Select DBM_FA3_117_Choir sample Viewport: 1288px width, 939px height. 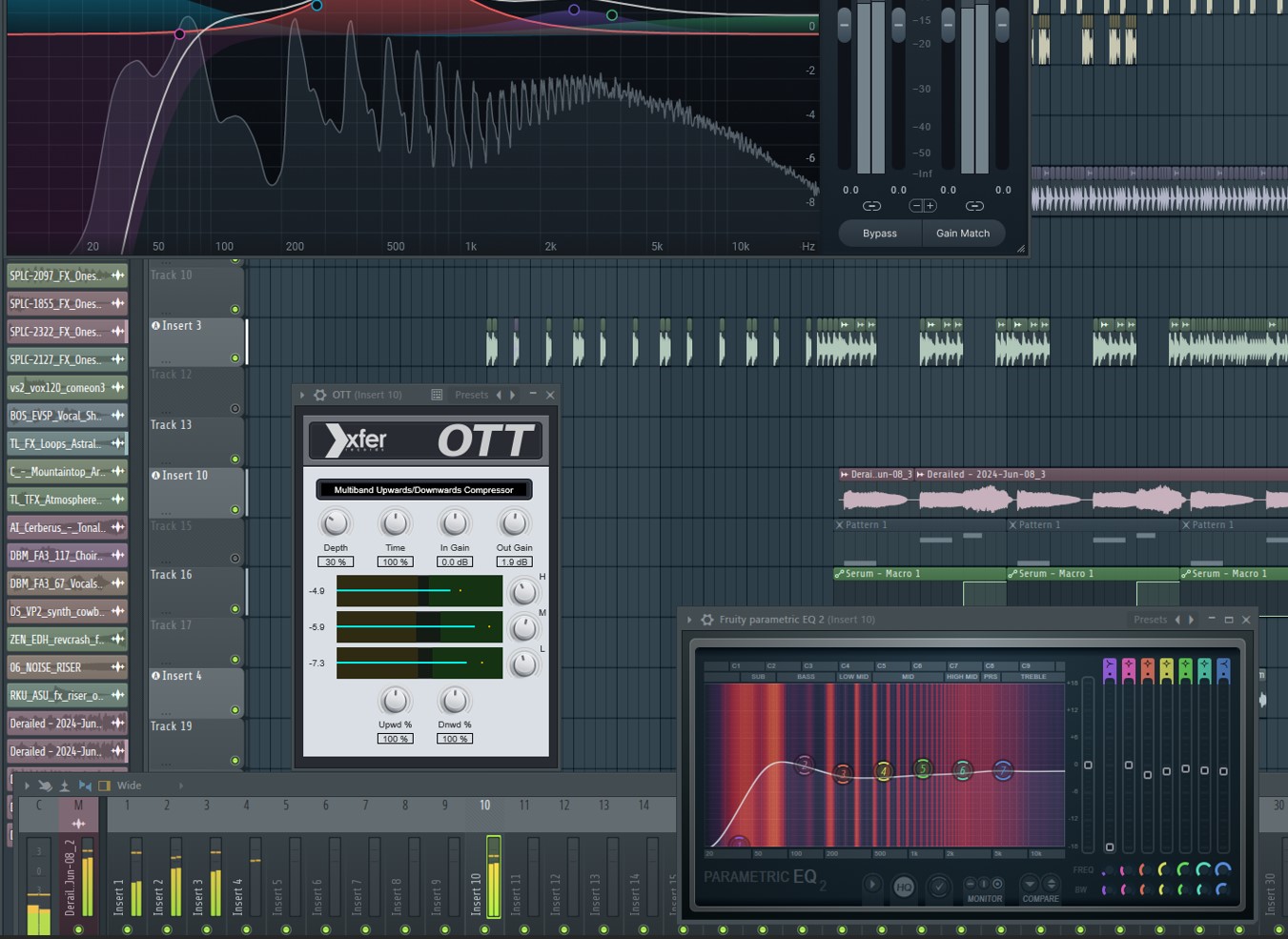67,556
